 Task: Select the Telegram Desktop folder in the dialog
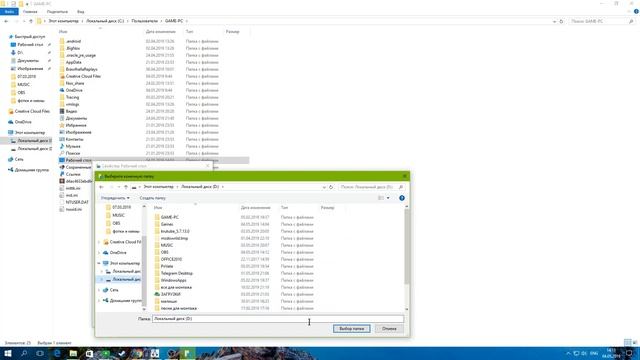coord(176,273)
